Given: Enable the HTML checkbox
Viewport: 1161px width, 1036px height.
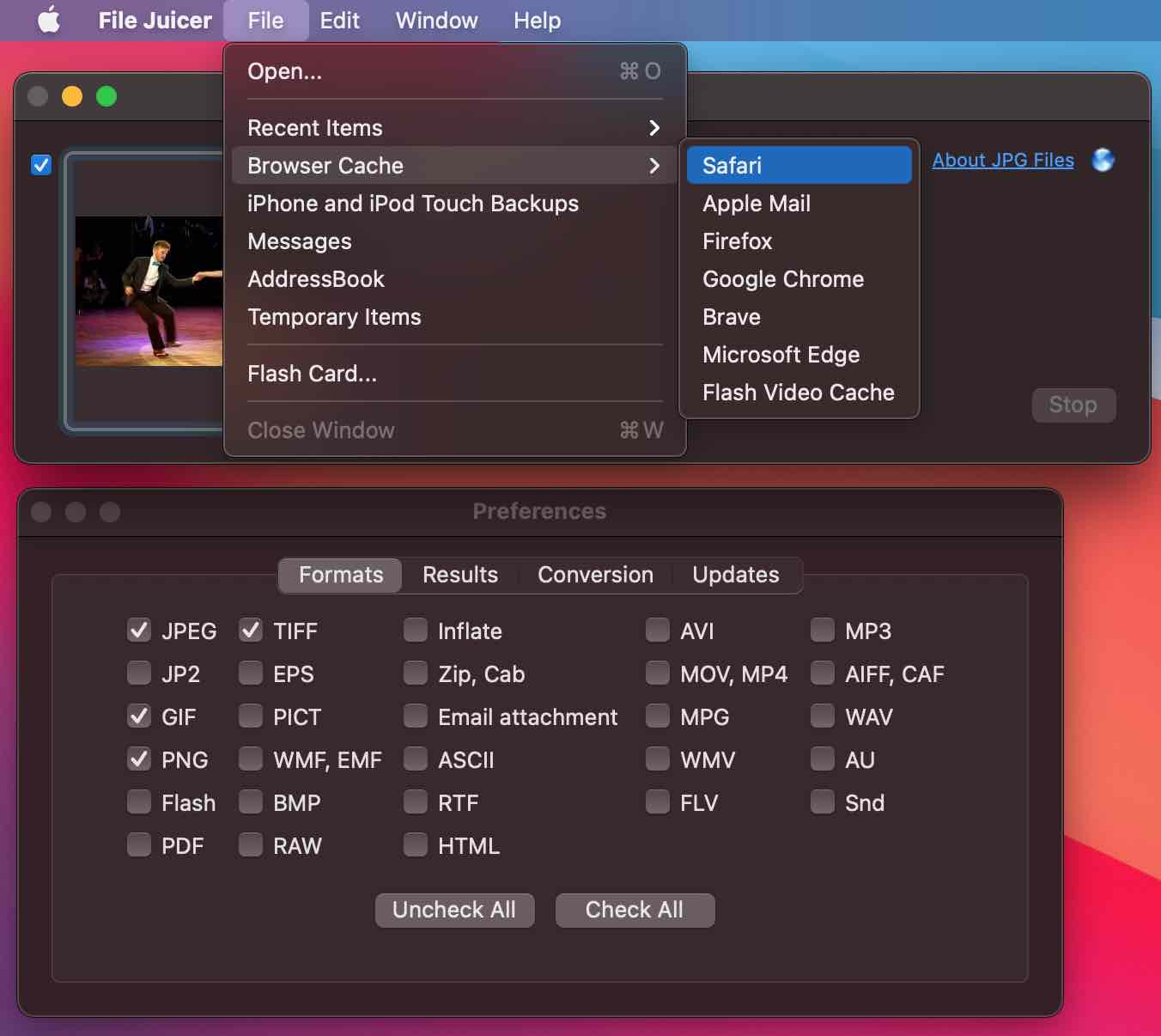Looking at the screenshot, I should [416, 844].
